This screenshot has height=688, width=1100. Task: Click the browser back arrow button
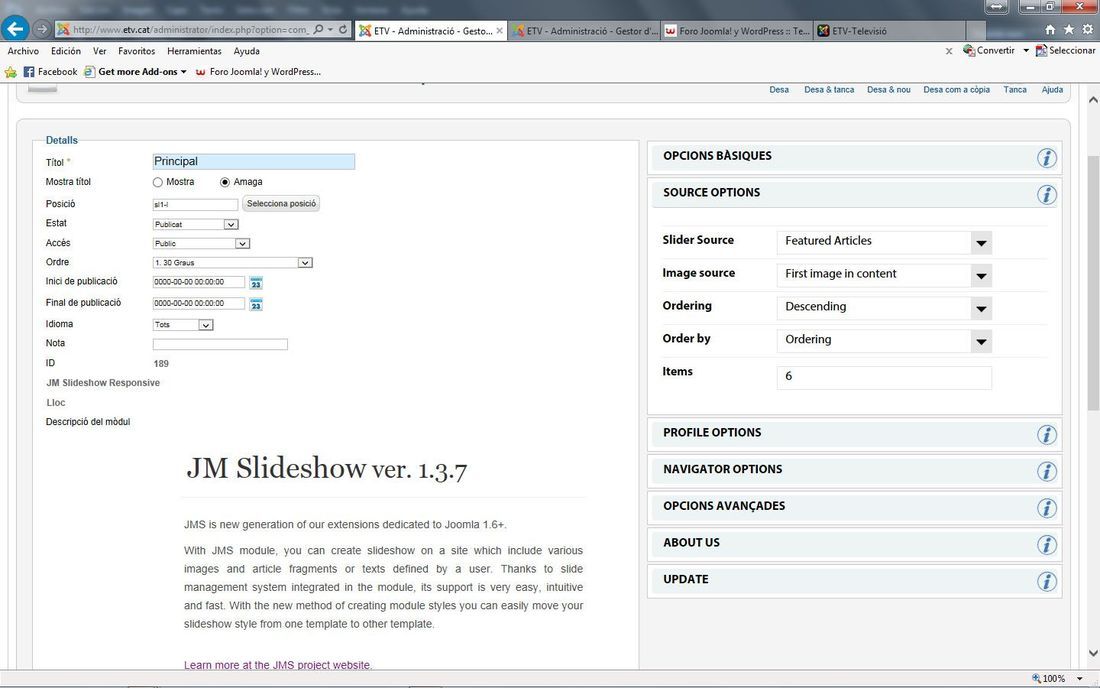tap(15, 29)
